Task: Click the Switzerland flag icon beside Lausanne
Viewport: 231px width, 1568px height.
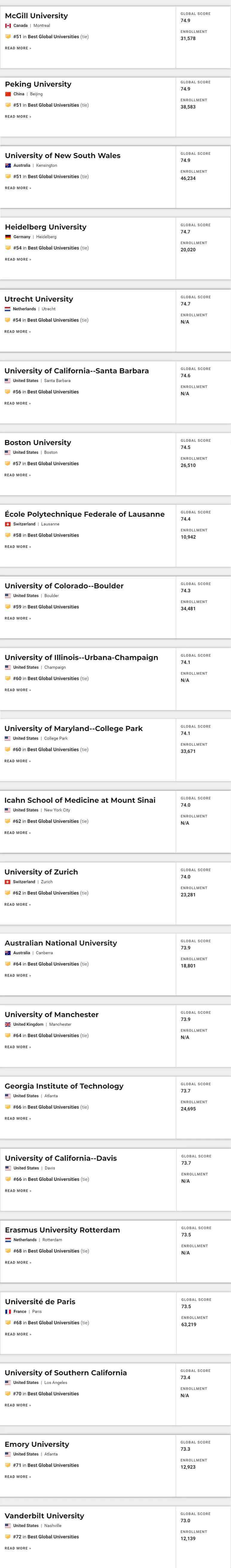Action: tap(7, 524)
